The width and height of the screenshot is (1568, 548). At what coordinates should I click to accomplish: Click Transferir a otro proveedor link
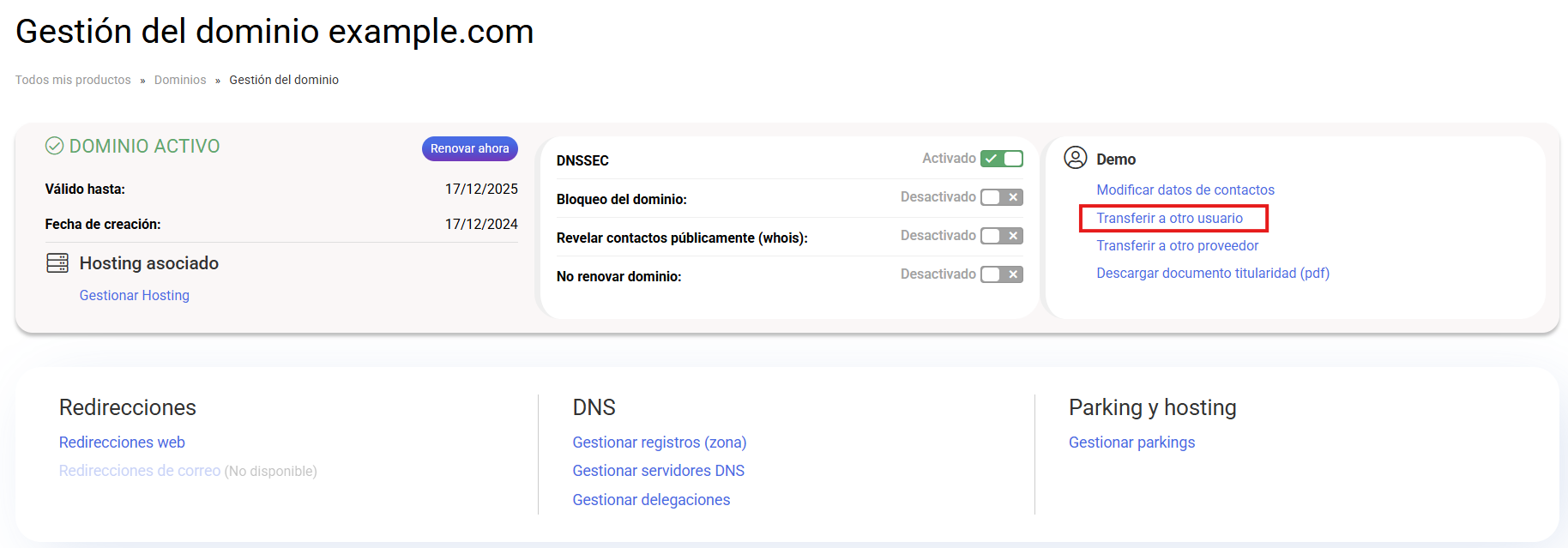1177,246
